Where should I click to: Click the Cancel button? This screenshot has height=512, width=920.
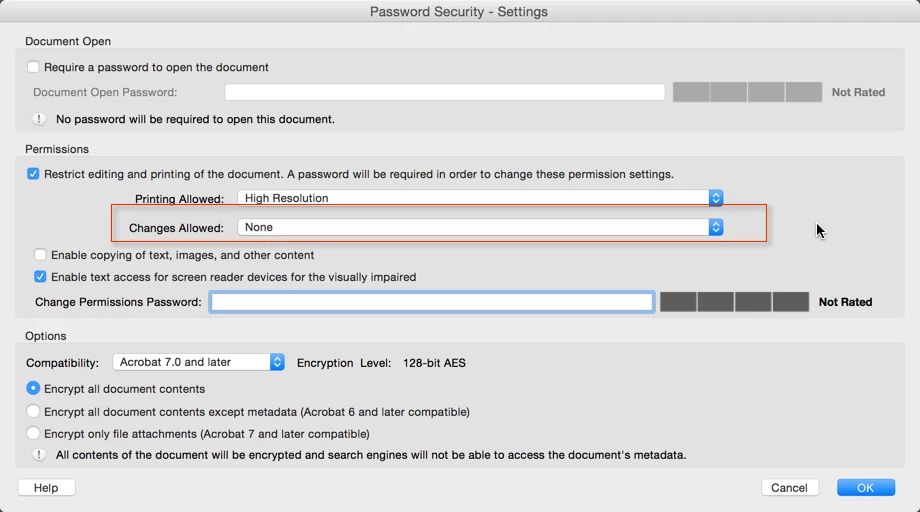[x=790, y=488]
